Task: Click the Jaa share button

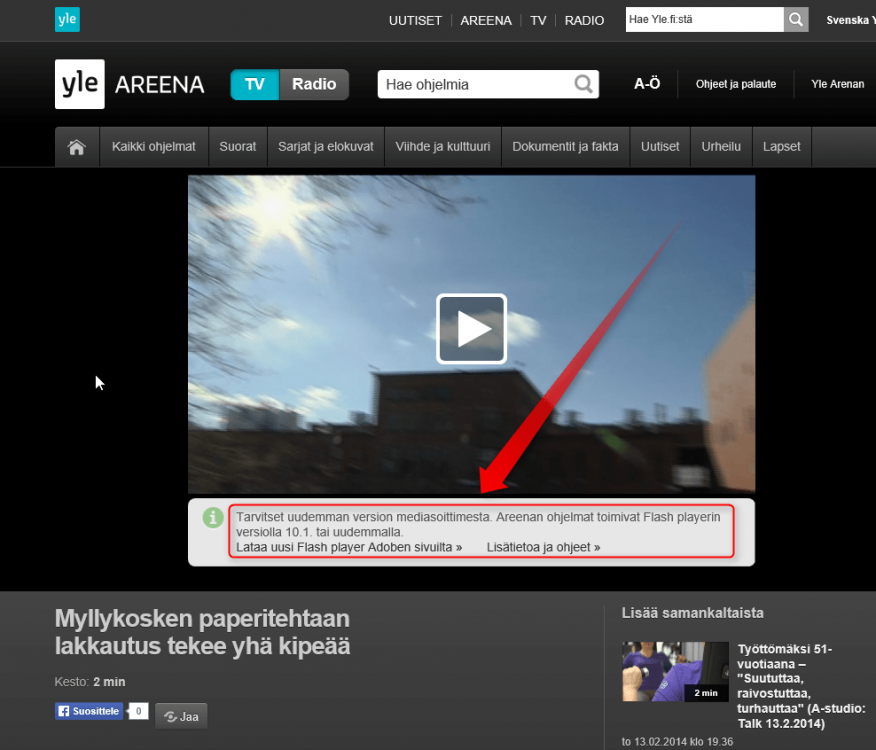Action: click(181, 716)
